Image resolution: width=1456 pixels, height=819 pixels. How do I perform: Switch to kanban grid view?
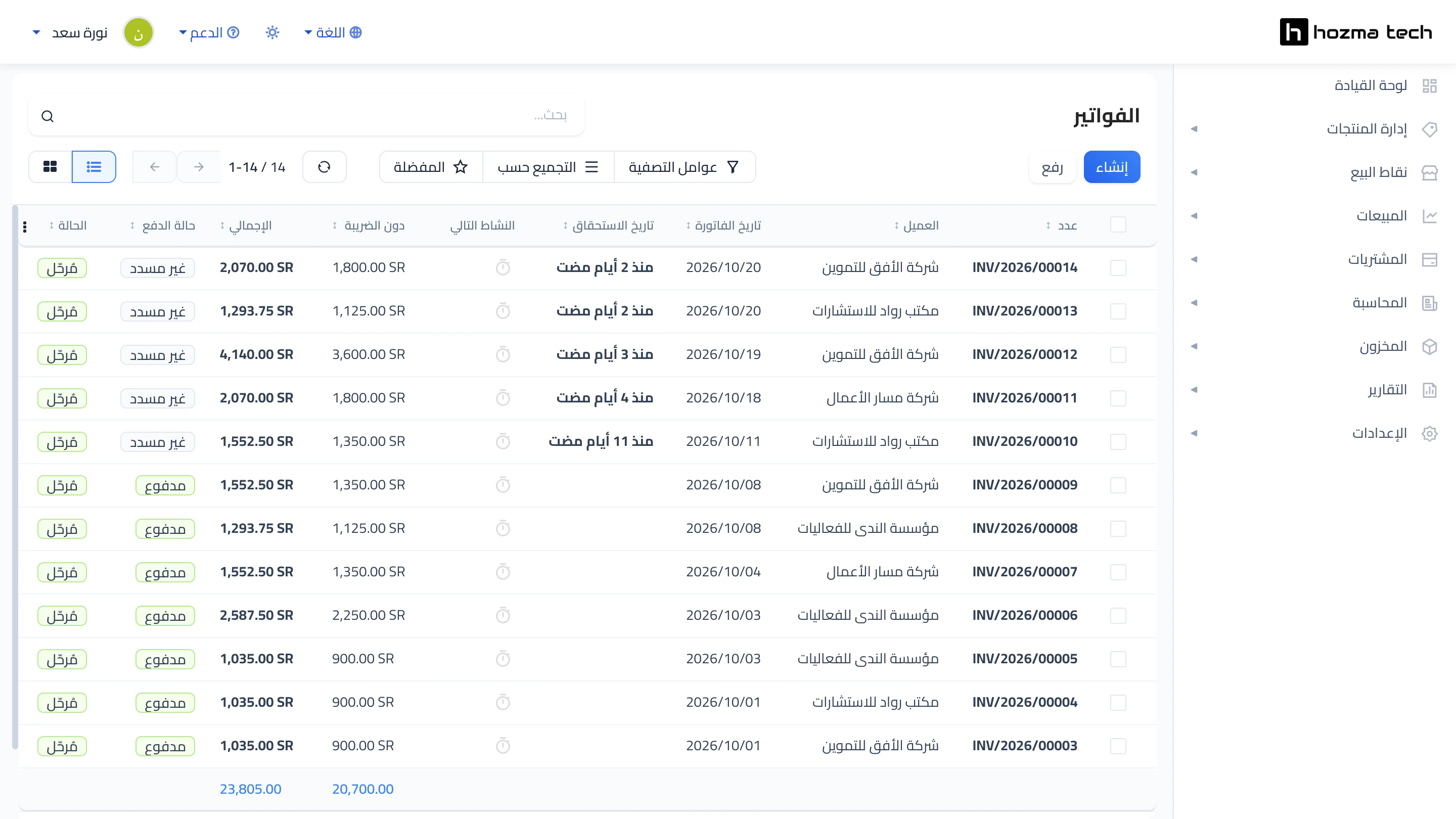click(x=51, y=167)
